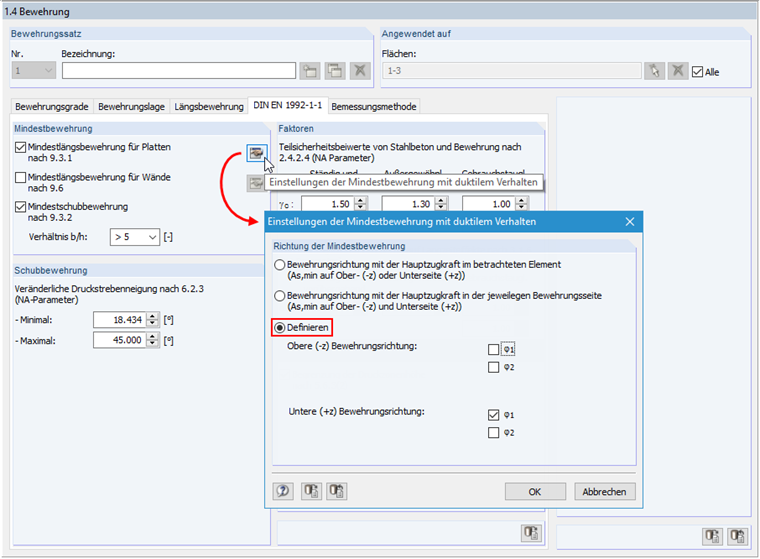This screenshot has width=760, height=559.
Task: Click the clear surface selection icon beside Alle
Action: click(678, 71)
